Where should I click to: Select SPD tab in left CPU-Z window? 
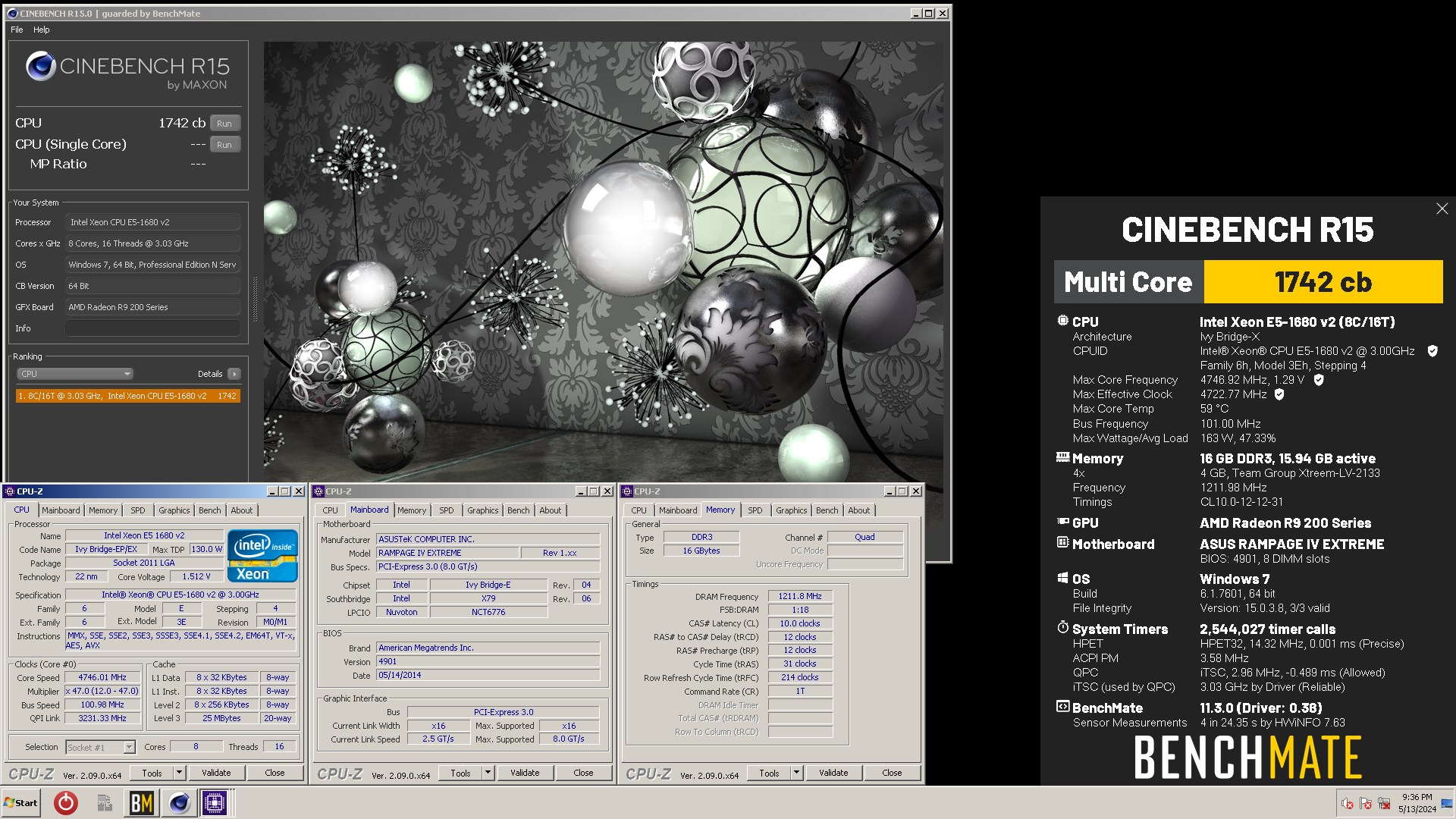(x=138, y=510)
